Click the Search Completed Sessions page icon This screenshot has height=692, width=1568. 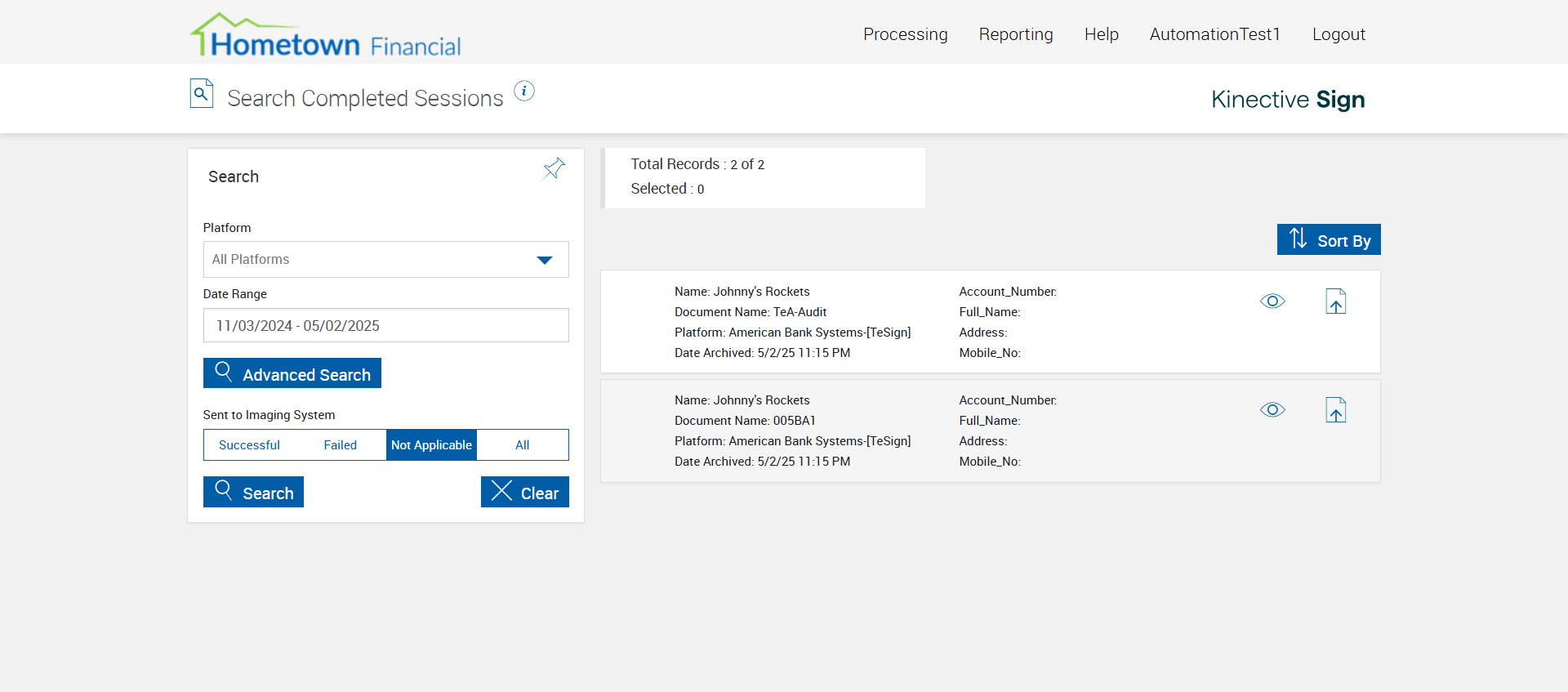click(202, 93)
